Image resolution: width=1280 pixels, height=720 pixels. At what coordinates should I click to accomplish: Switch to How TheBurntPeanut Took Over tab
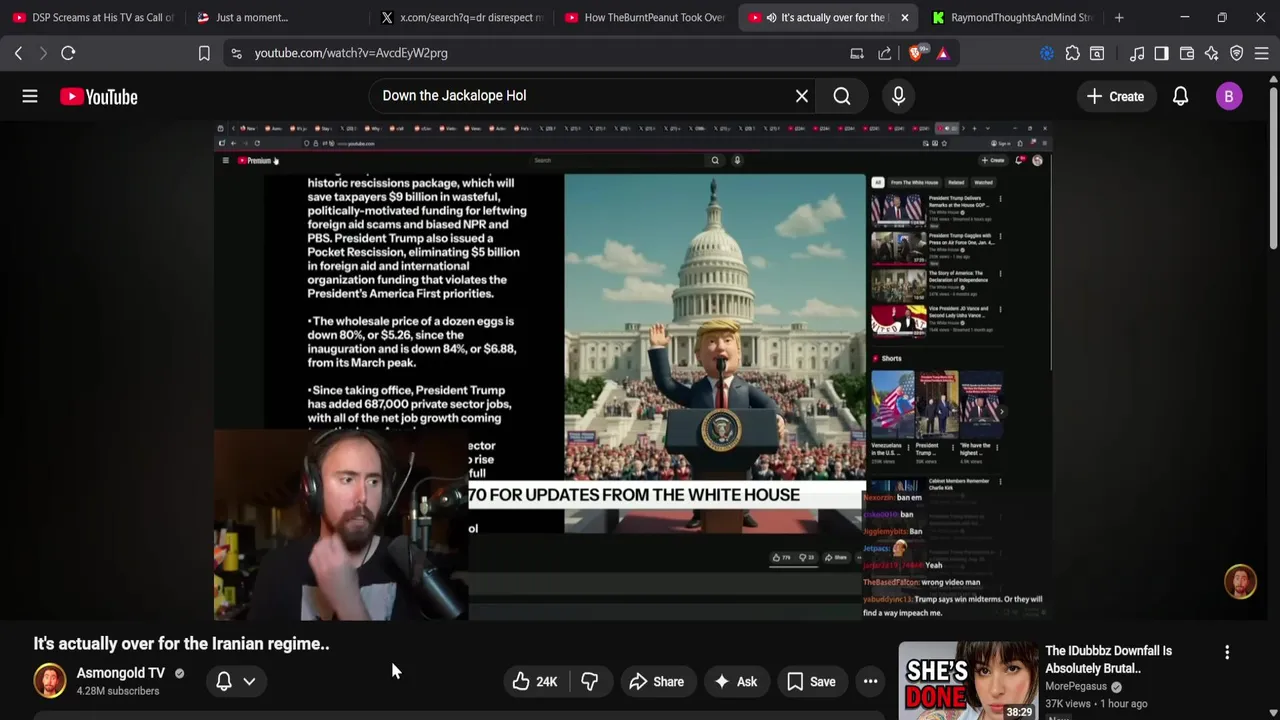click(645, 17)
